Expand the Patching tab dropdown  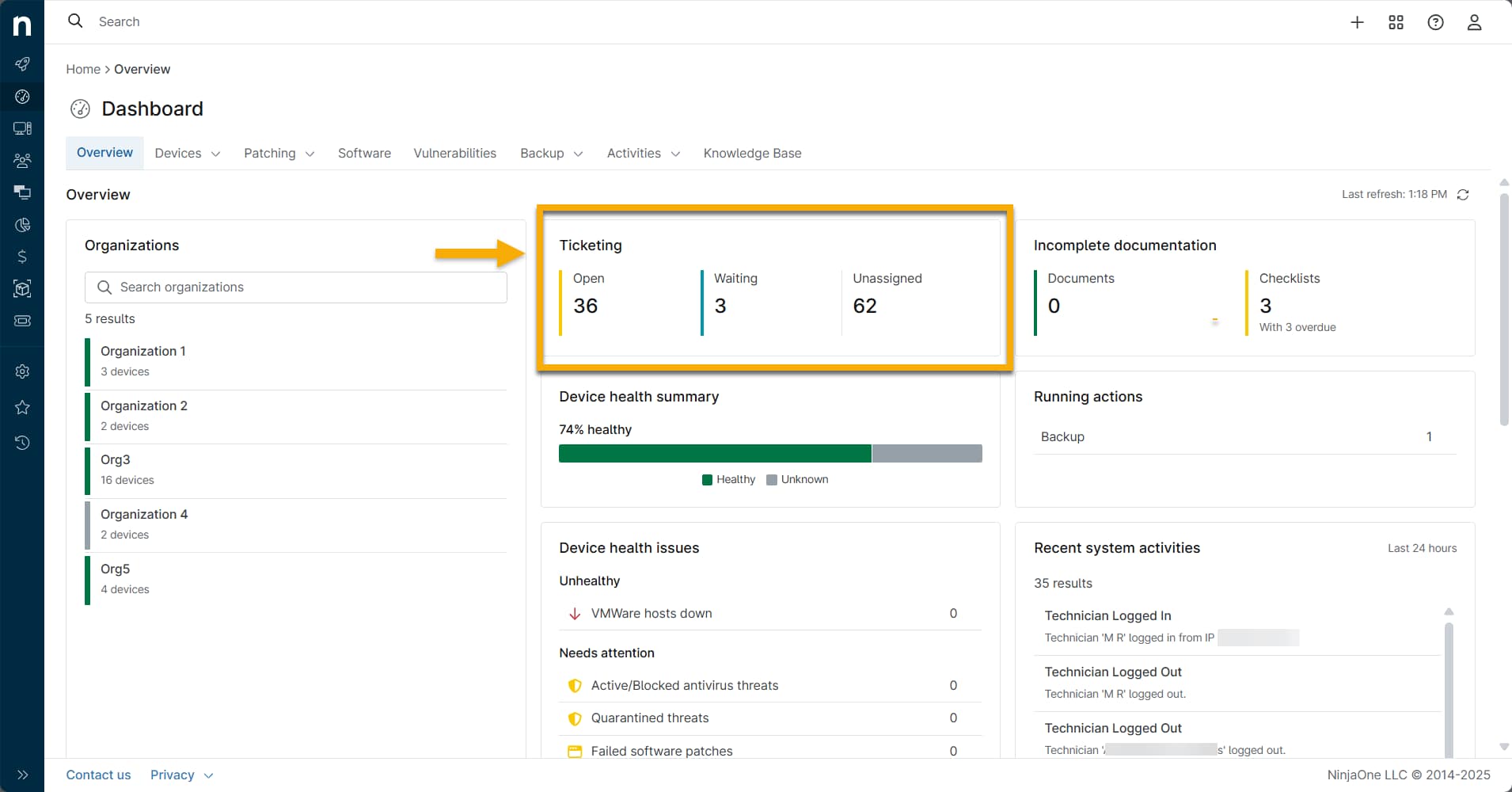[279, 154]
